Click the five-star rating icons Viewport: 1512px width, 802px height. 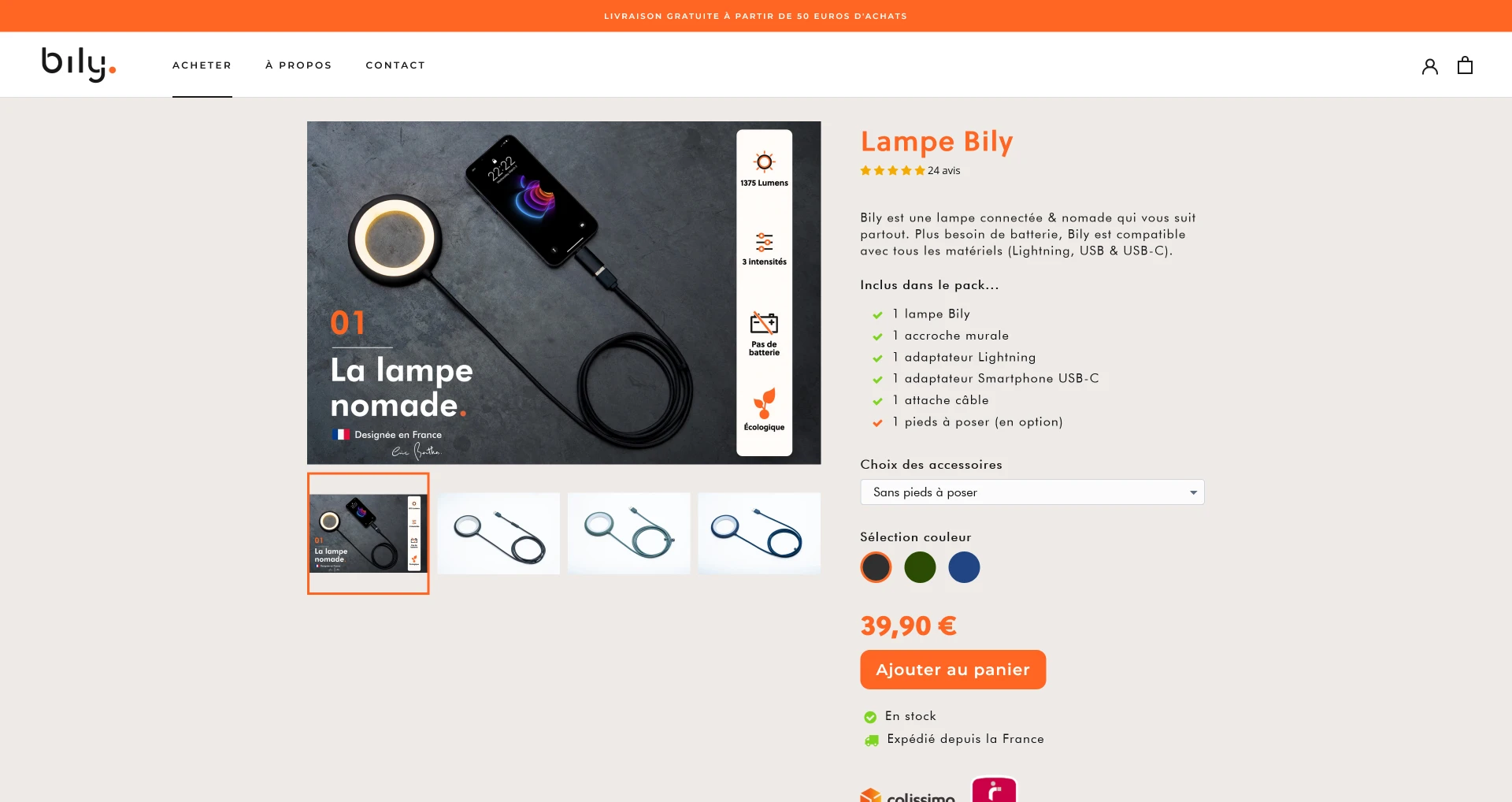(892, 170)
